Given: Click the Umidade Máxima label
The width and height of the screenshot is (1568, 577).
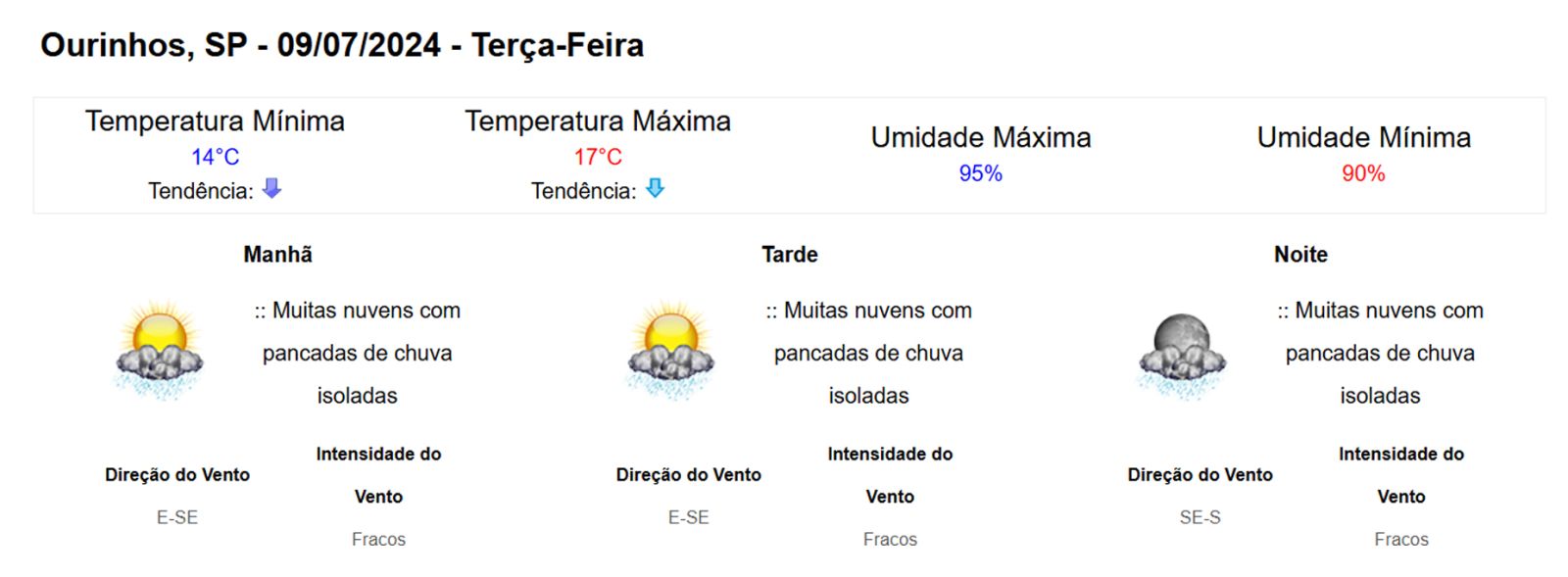Looking at the screenshot, I should (981, 137).
